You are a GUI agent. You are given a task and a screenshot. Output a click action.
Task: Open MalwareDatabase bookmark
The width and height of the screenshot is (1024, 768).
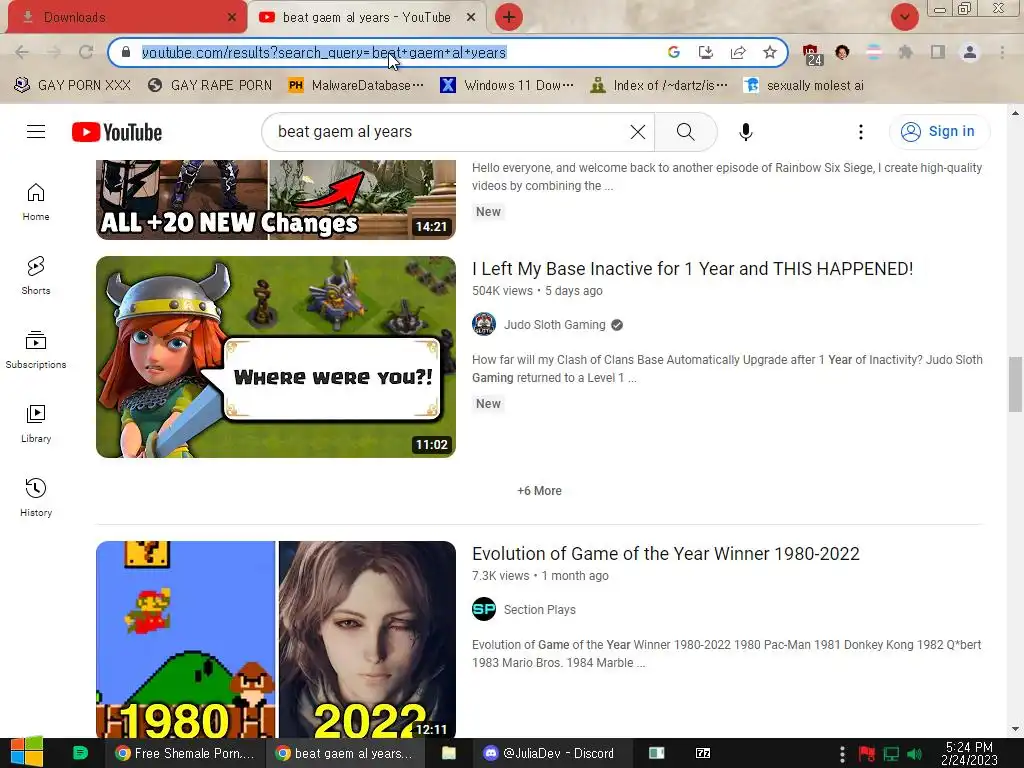click(356, 86)
